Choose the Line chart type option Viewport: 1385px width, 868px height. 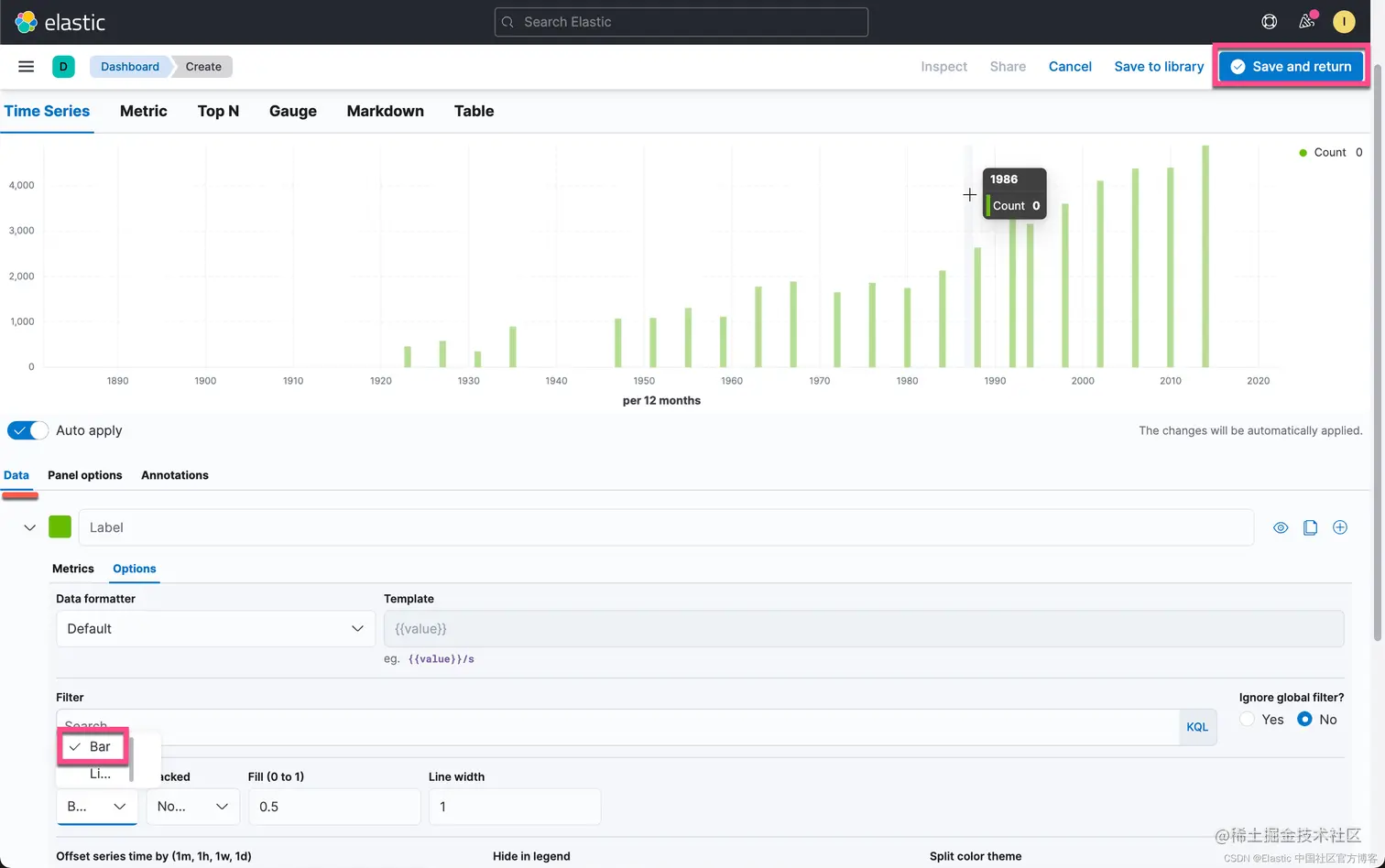pos(99,774)
